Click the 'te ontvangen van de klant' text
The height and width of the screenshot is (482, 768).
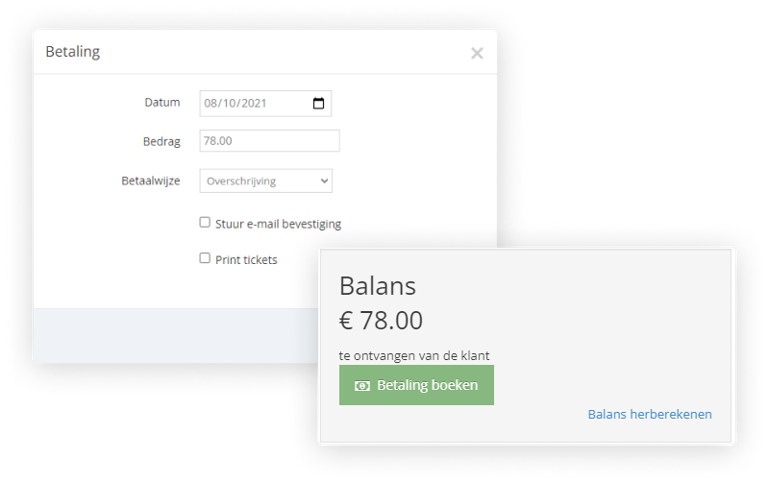click(x=414, y=355)
